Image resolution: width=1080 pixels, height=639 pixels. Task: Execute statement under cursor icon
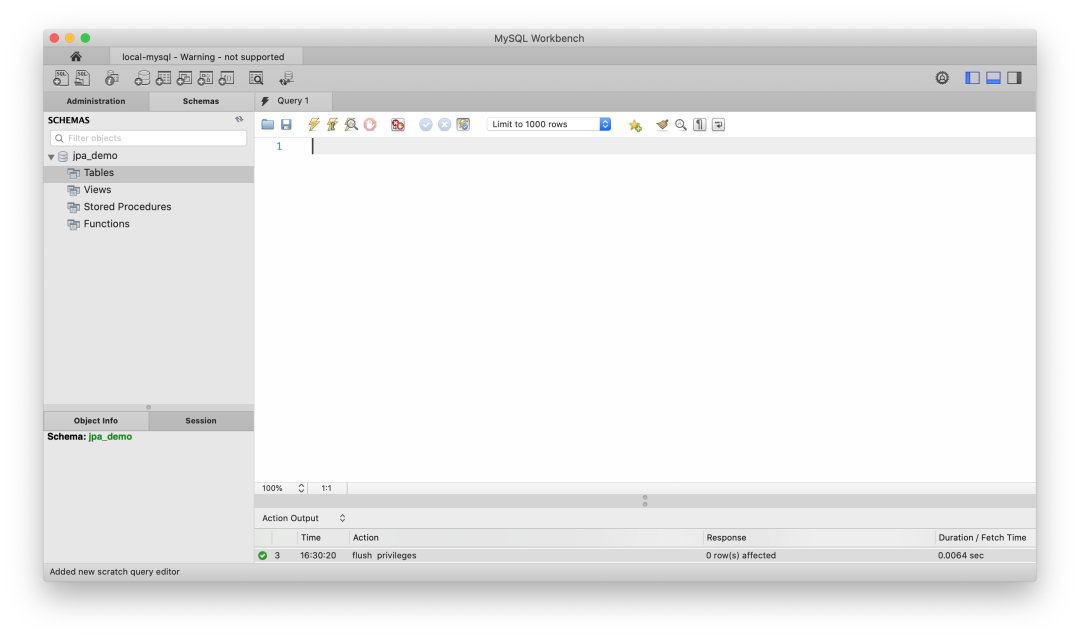pyautogui.click(x=332, y=124)
